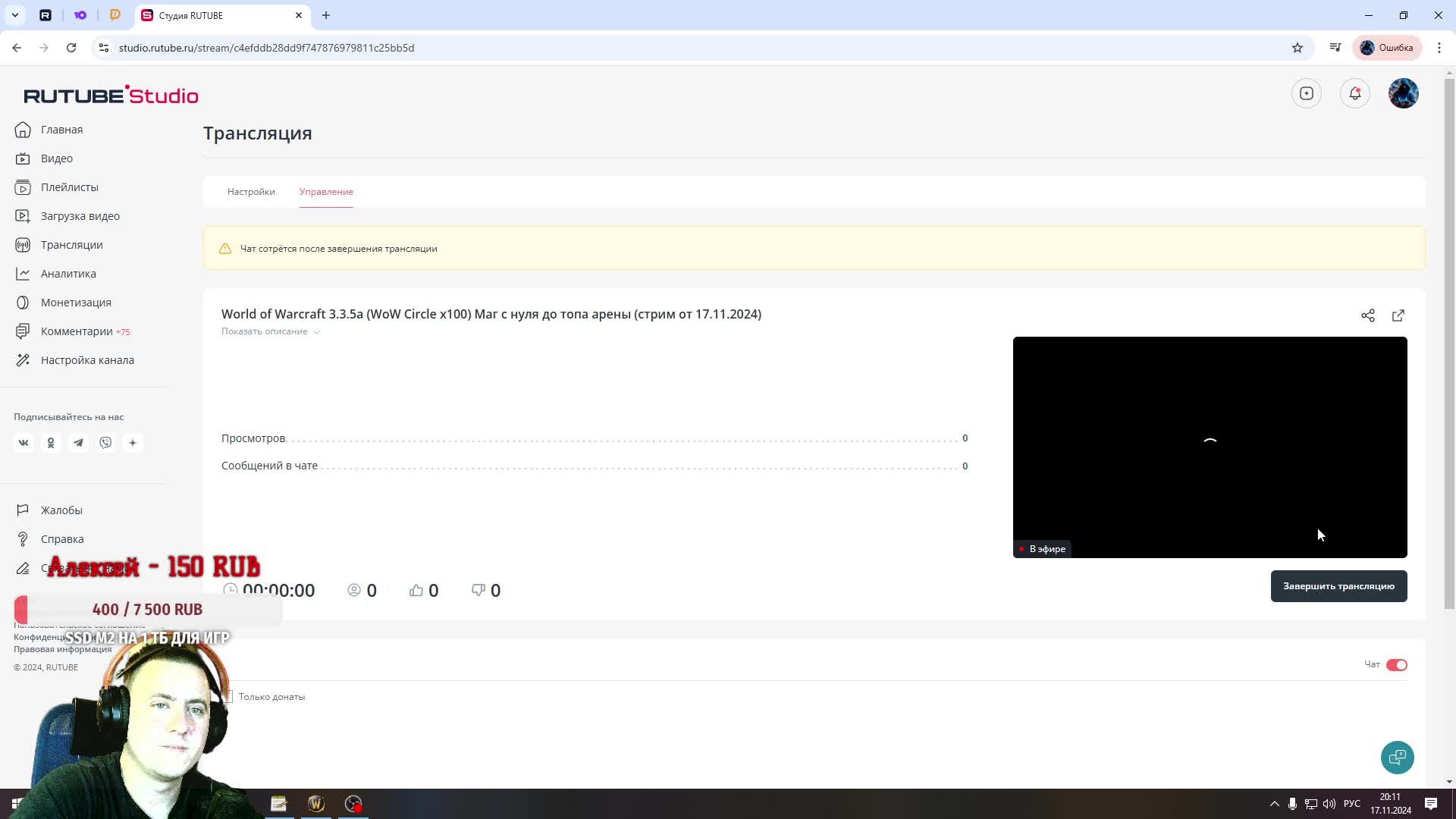Open the taskbar clock and date

coord(1390,804)
